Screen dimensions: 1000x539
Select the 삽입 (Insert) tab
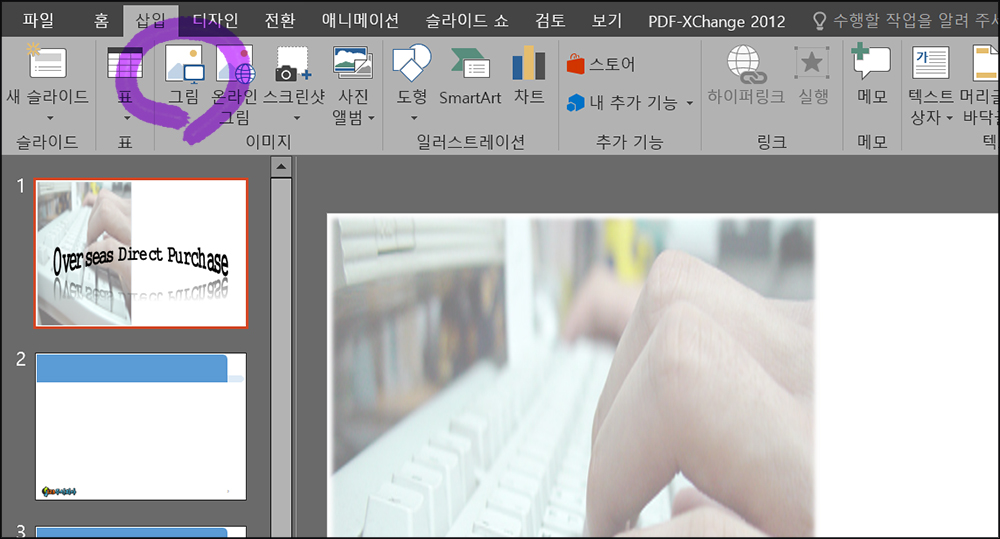pos(151,20)
